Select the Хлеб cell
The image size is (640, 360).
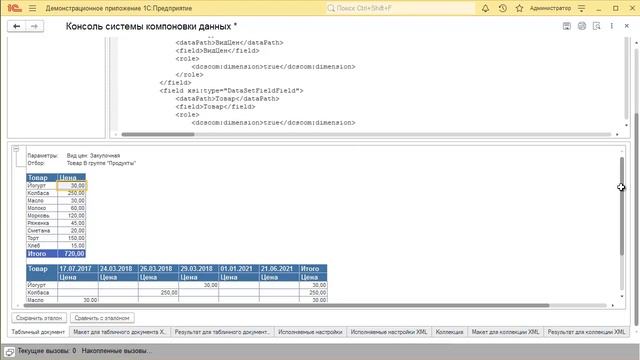(42, 246)
